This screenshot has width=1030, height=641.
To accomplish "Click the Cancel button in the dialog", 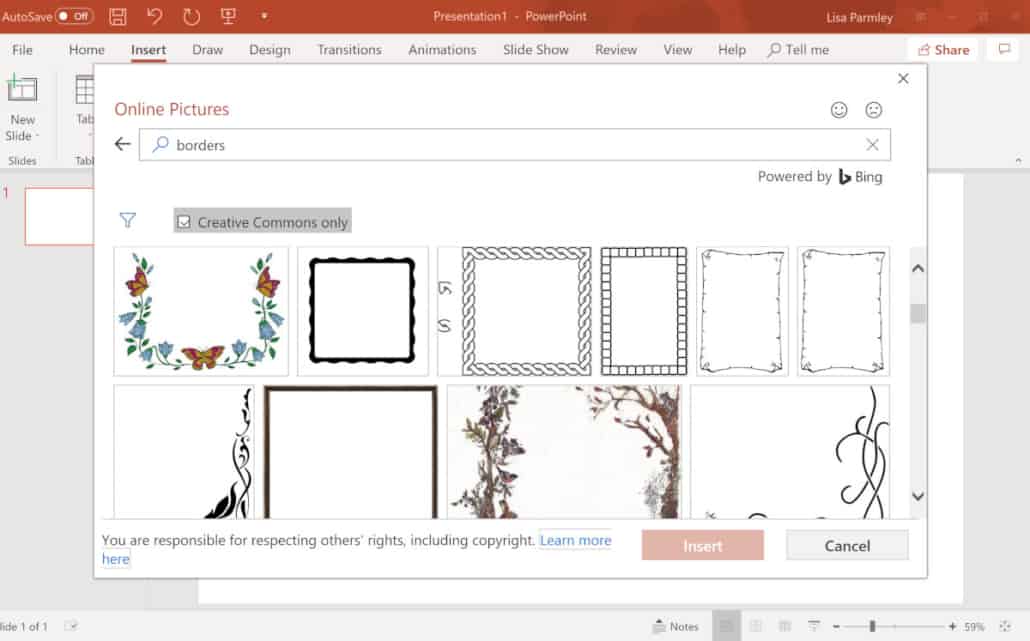I will (847, 545).
